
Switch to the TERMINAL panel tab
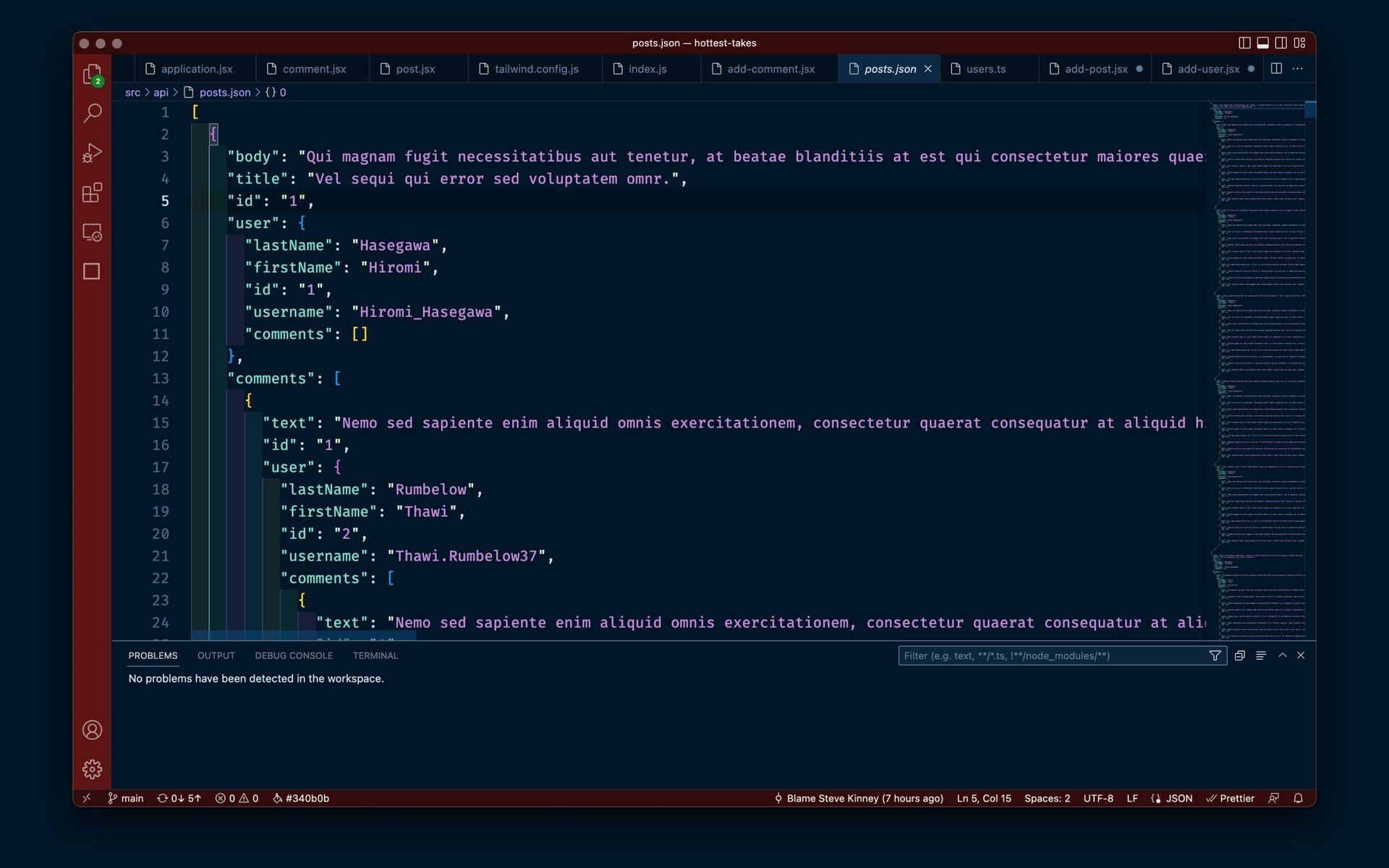coord(375,655)
